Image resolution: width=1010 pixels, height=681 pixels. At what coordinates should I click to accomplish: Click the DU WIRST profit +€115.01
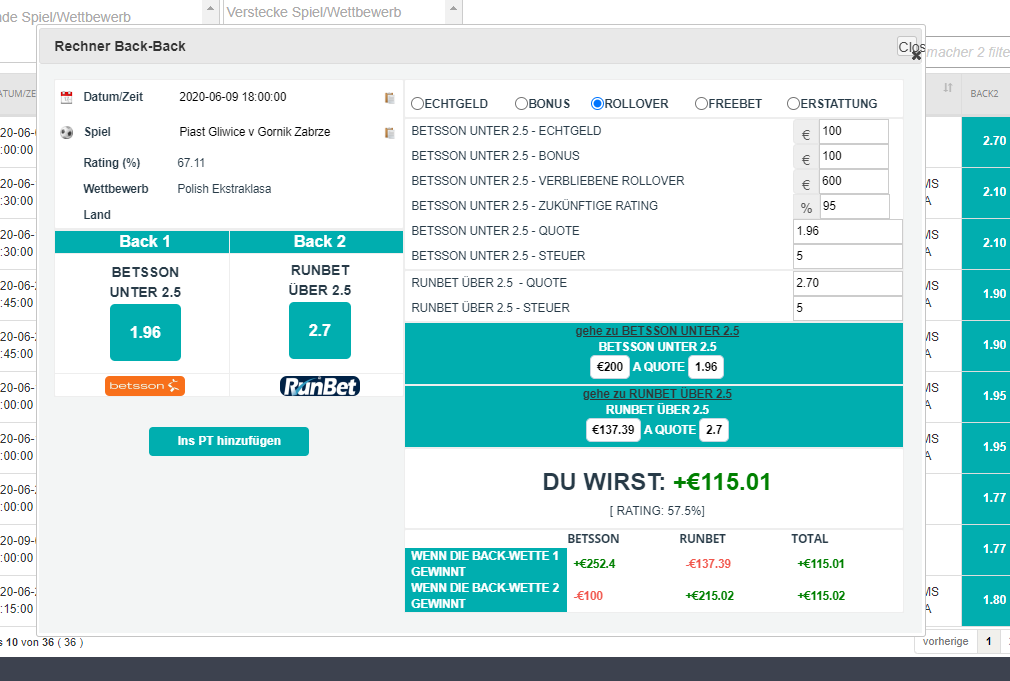(722, 482)
